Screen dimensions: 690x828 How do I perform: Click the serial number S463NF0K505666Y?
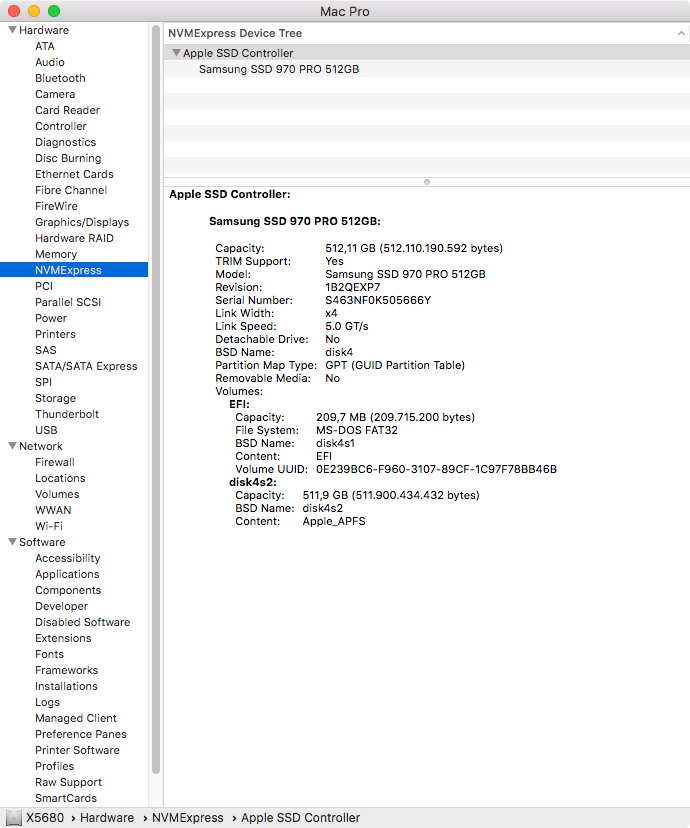[x=378, y=300]
